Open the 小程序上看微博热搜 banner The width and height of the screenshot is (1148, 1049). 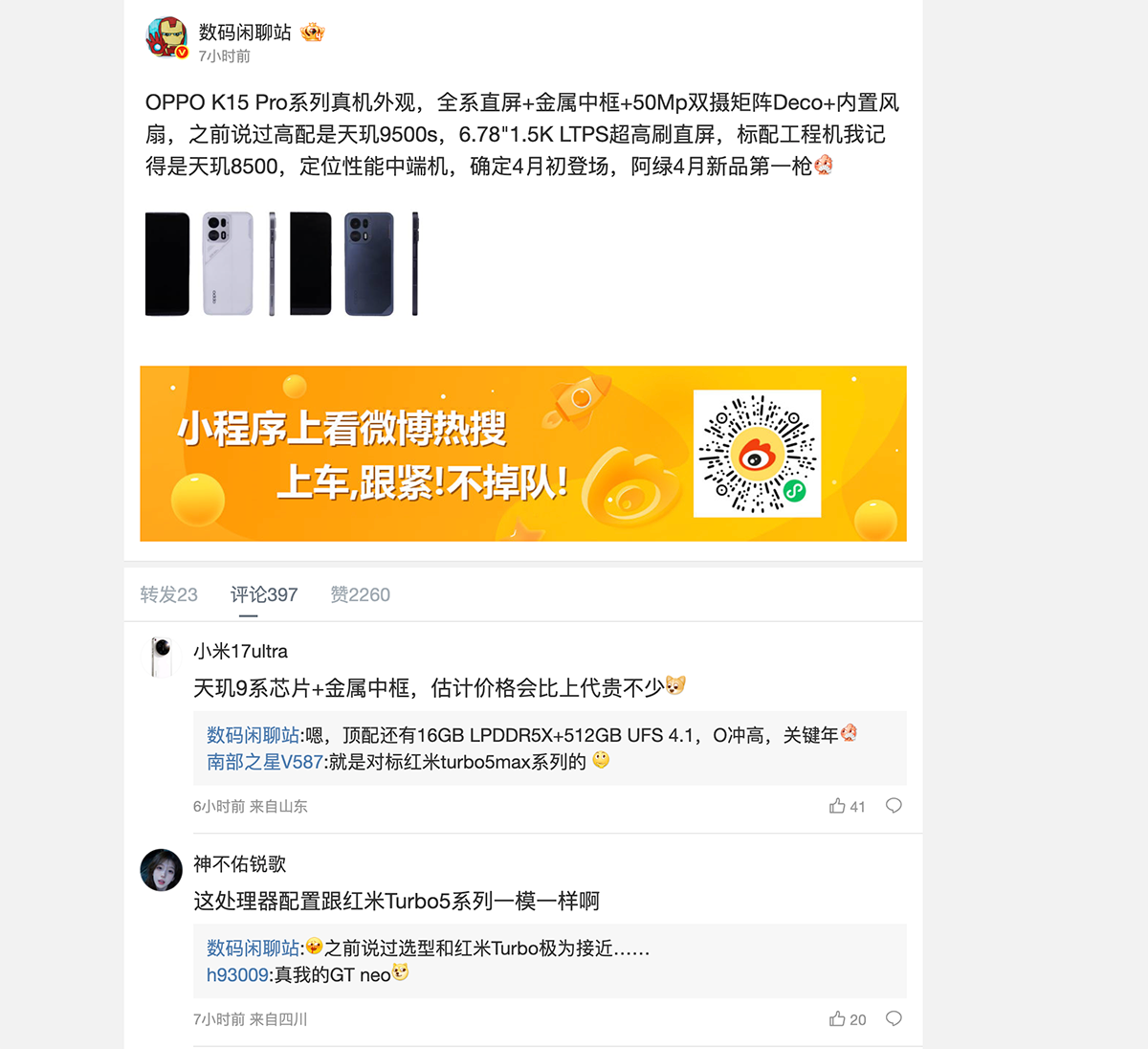click(523, 454)
